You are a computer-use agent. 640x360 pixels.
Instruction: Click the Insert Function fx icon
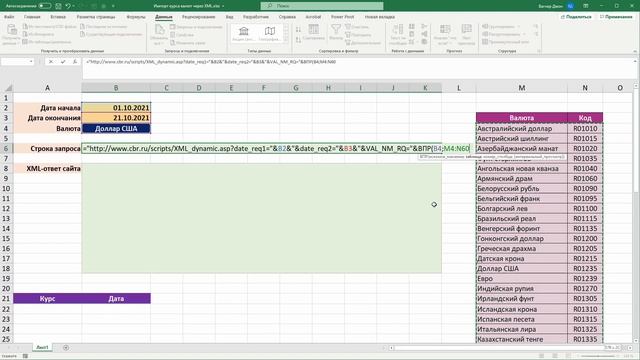point(75,62)
